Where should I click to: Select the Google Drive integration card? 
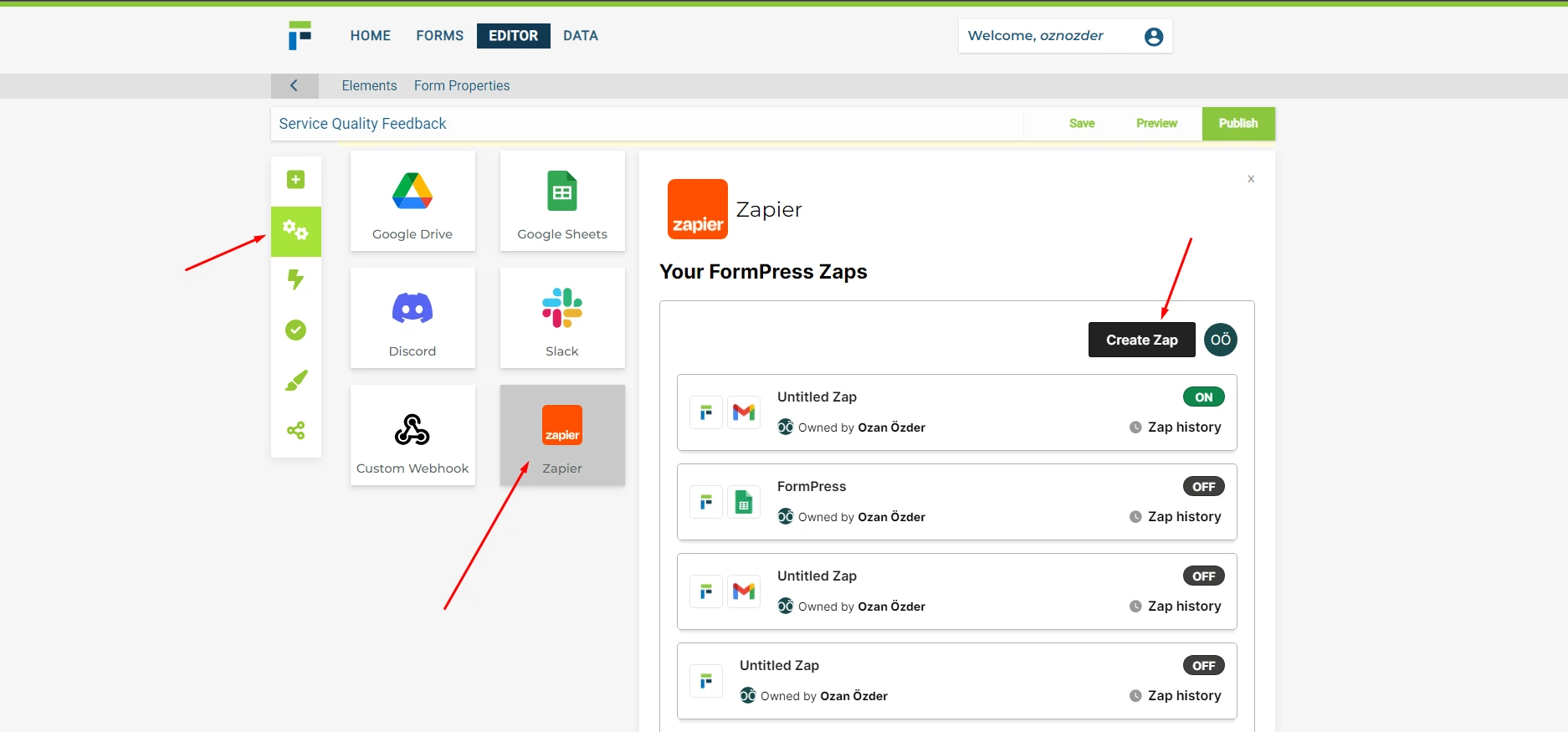[x=412, y=201]
